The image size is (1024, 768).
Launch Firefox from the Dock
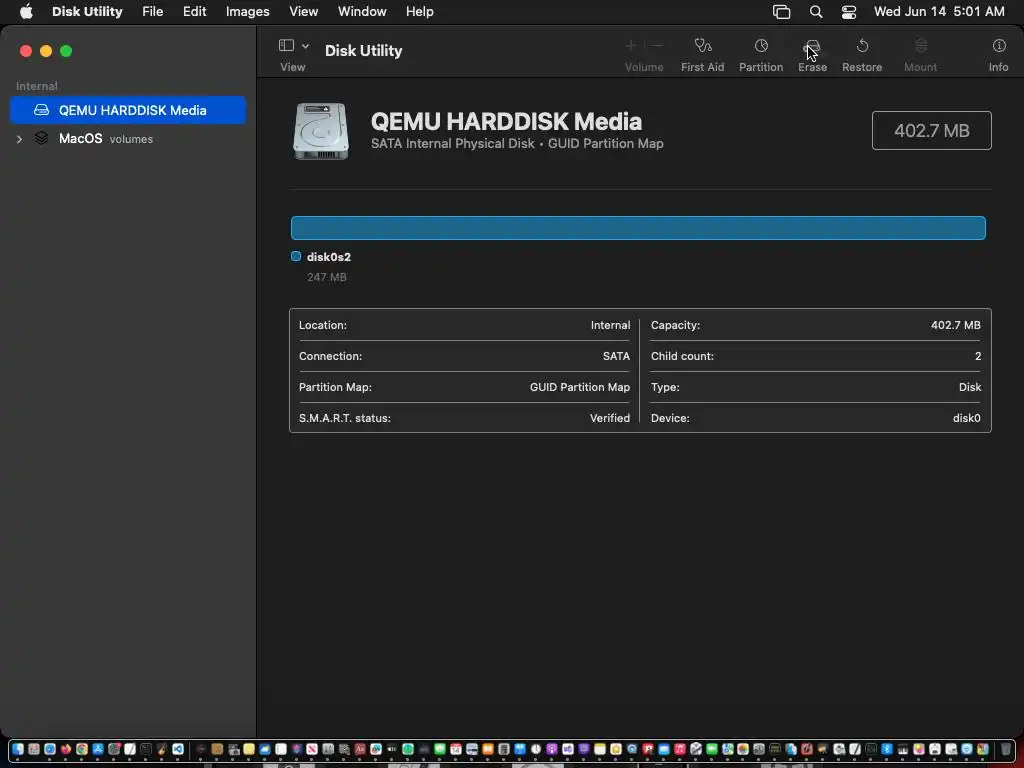pos(66,749)
